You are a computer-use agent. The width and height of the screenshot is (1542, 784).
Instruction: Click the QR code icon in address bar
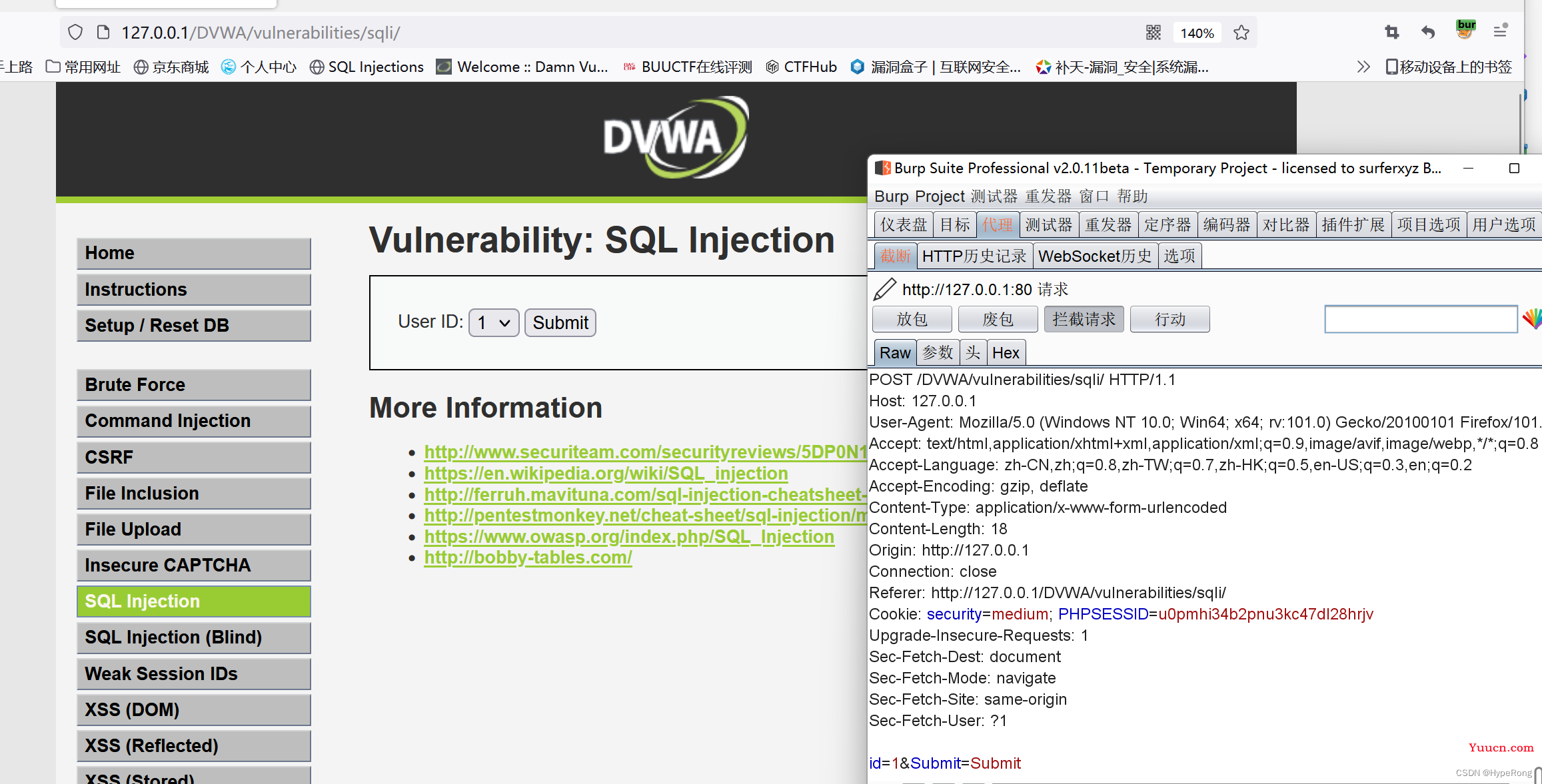tap(1153, 33)
